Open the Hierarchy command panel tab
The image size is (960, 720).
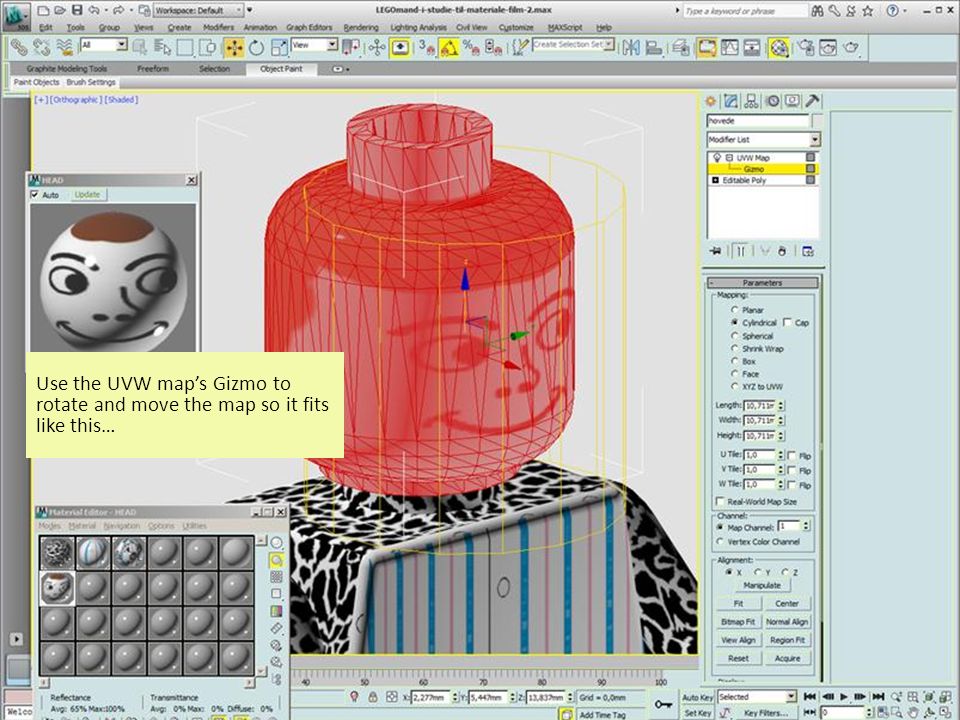(751, 101)
